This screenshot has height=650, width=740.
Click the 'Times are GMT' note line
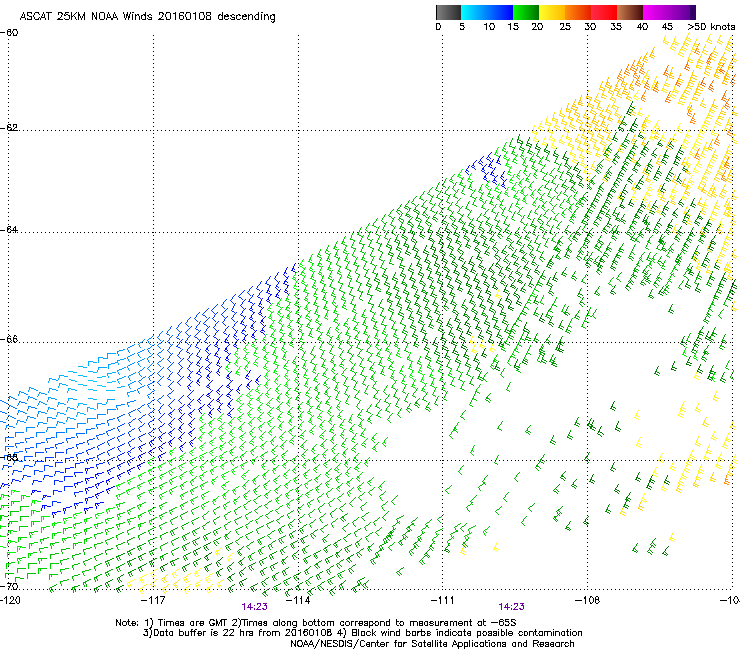pyautogui.click(x=316, y=623)
